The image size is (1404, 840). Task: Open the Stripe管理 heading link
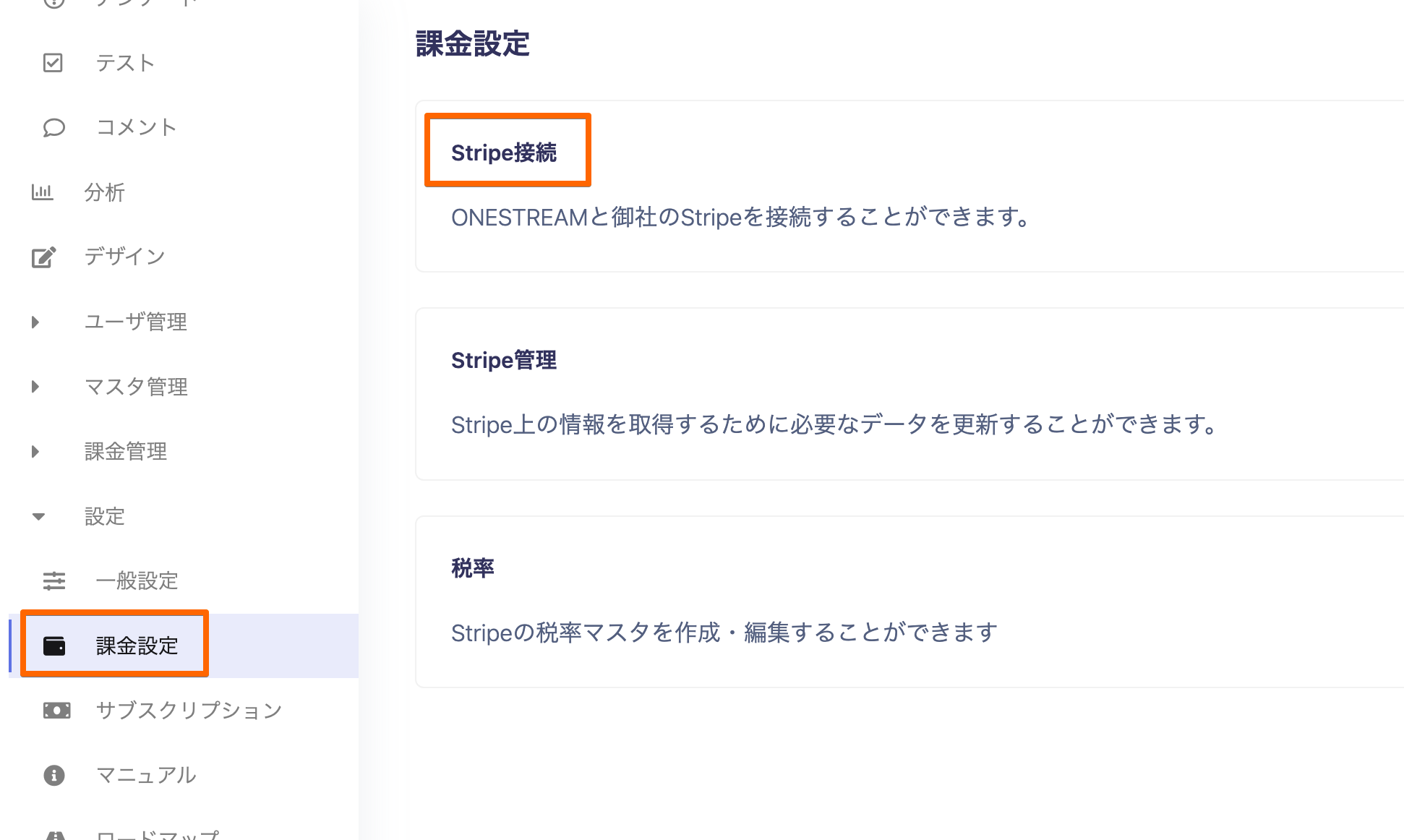[x=504, y=360]
